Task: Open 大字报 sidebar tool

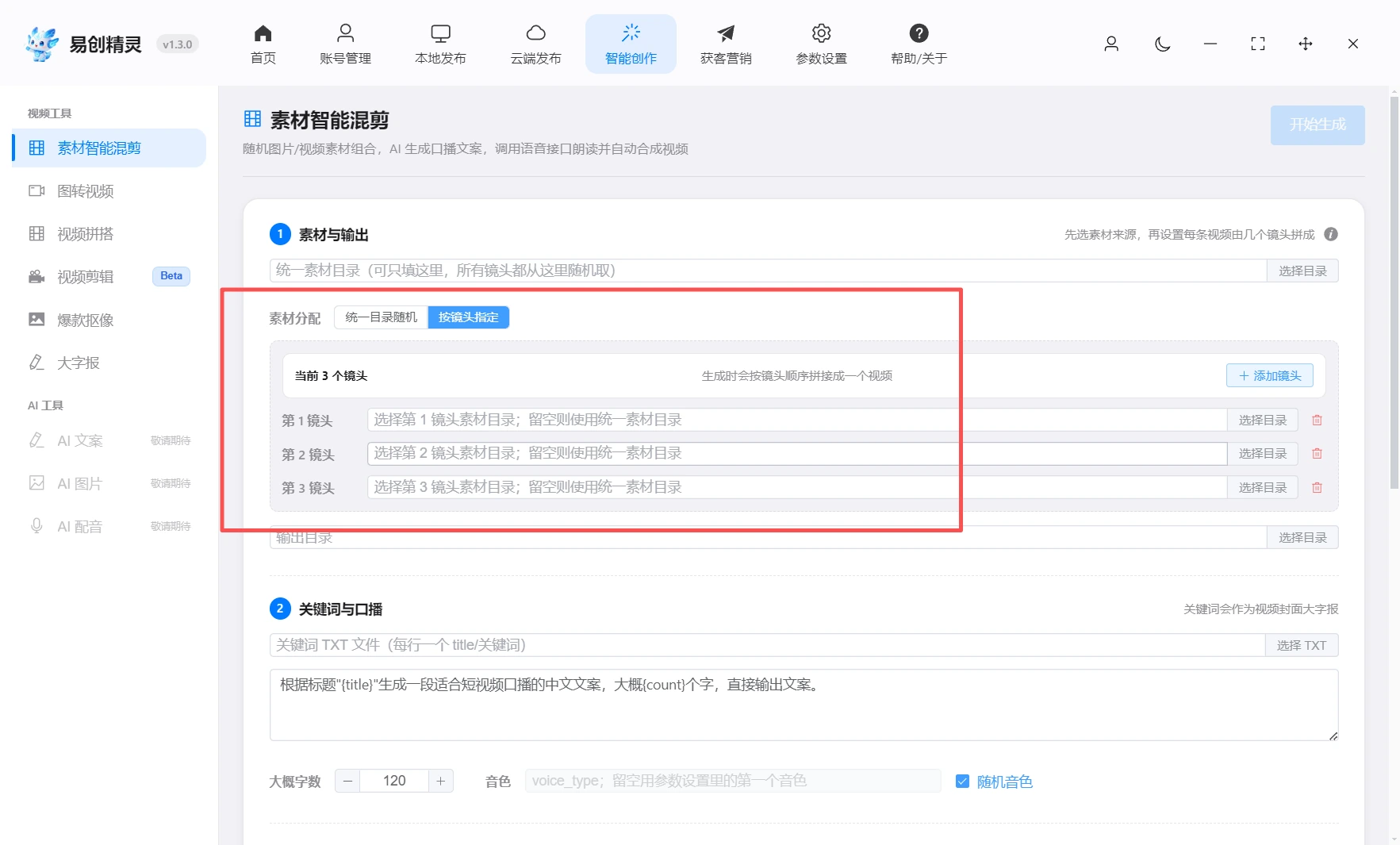Action: [109, 363]
